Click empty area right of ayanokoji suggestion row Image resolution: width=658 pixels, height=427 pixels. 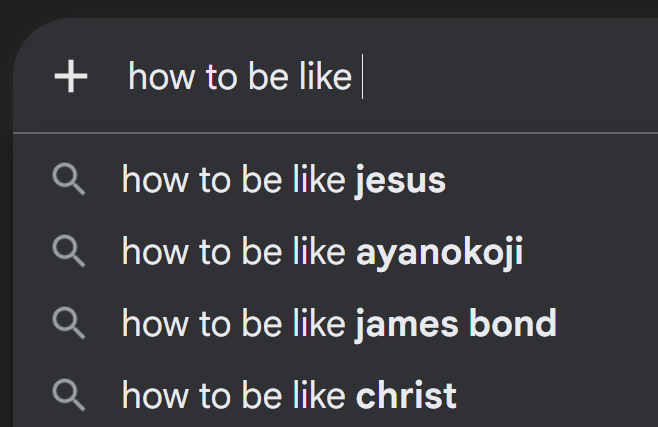pos(590,251)
